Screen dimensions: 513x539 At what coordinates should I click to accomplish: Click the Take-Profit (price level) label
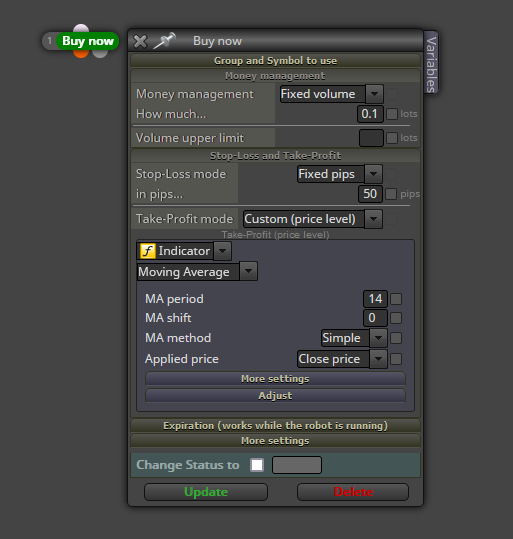click(275, 235)
